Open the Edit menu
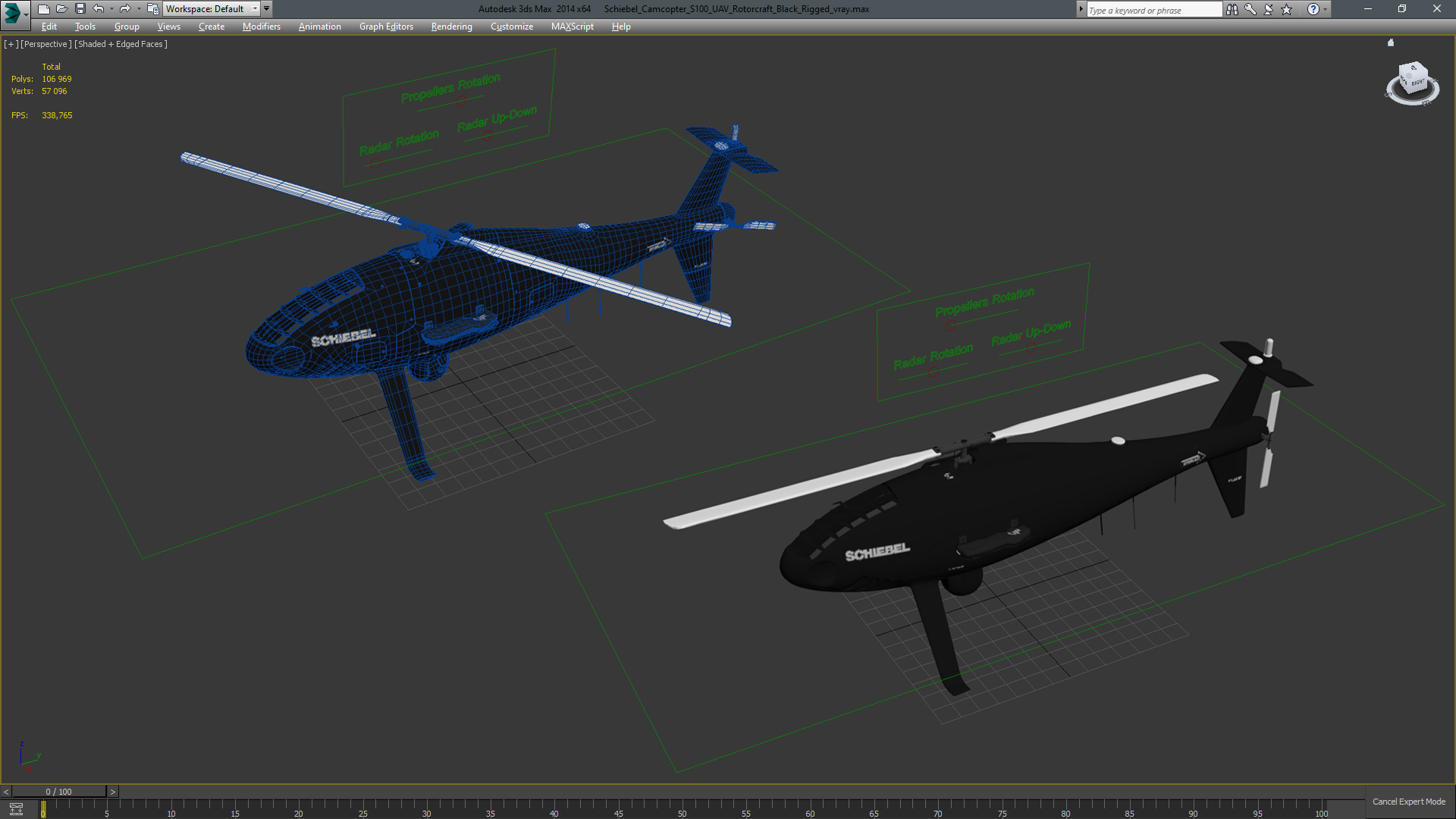 [x=49, y=27]
